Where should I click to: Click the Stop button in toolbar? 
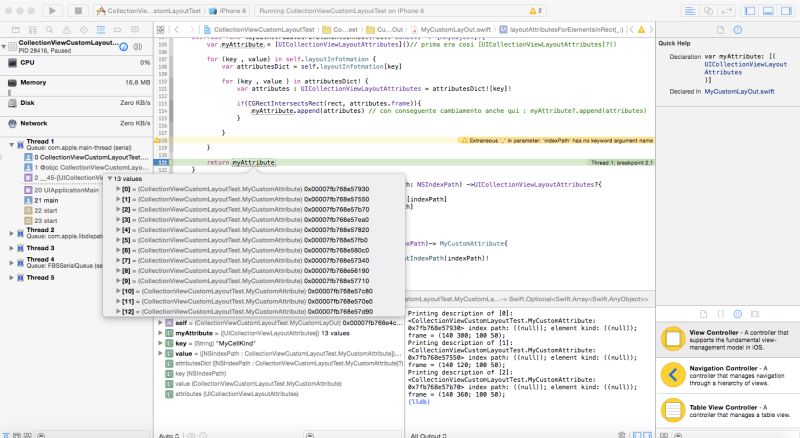click(x=78, y=10)
